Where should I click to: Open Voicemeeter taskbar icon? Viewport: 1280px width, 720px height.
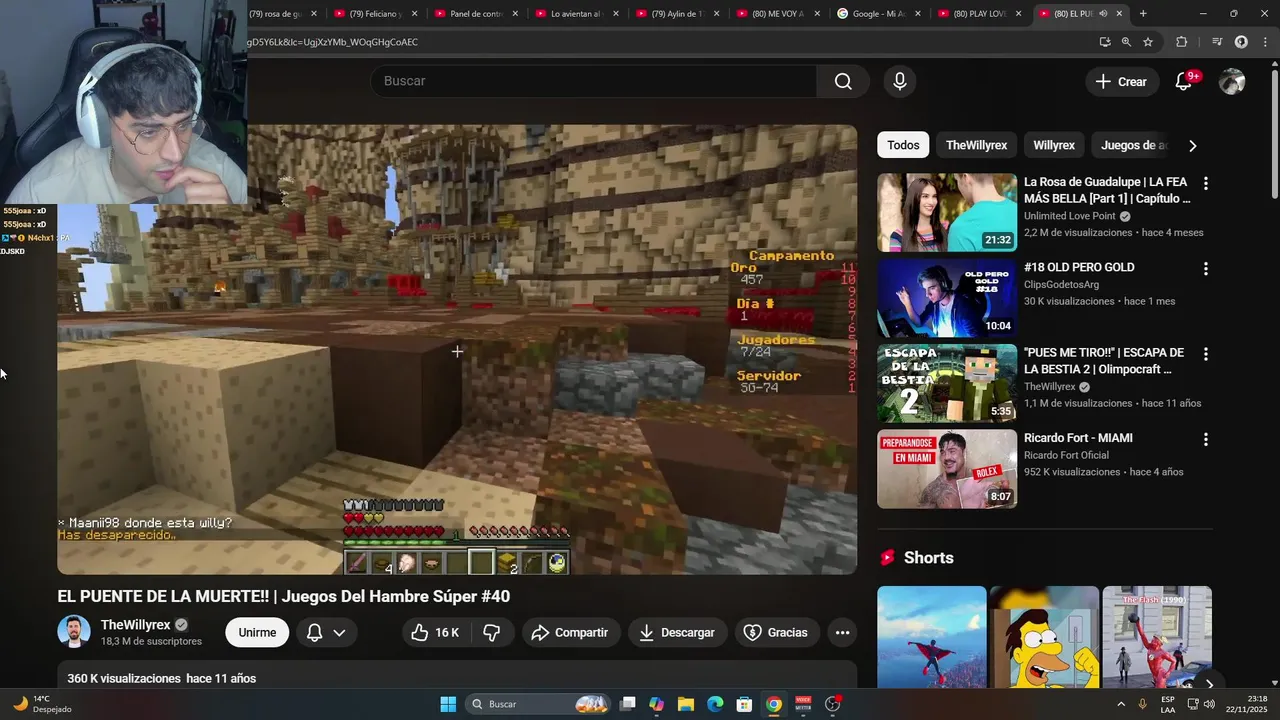click(x=803, y=704)
